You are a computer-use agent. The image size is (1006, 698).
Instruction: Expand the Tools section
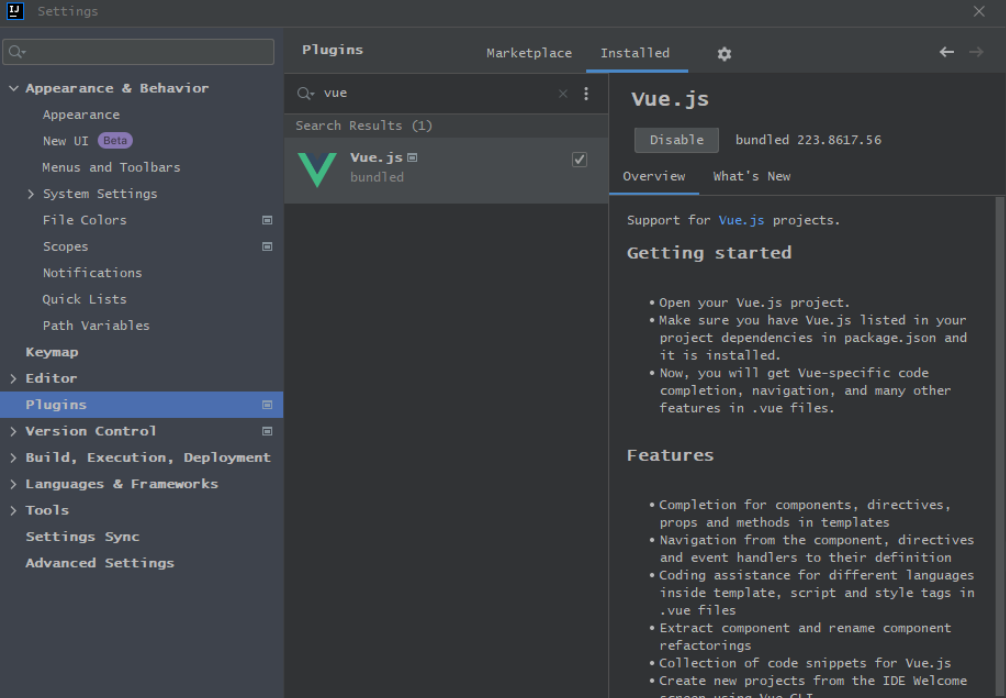click(x=13, y=510)
